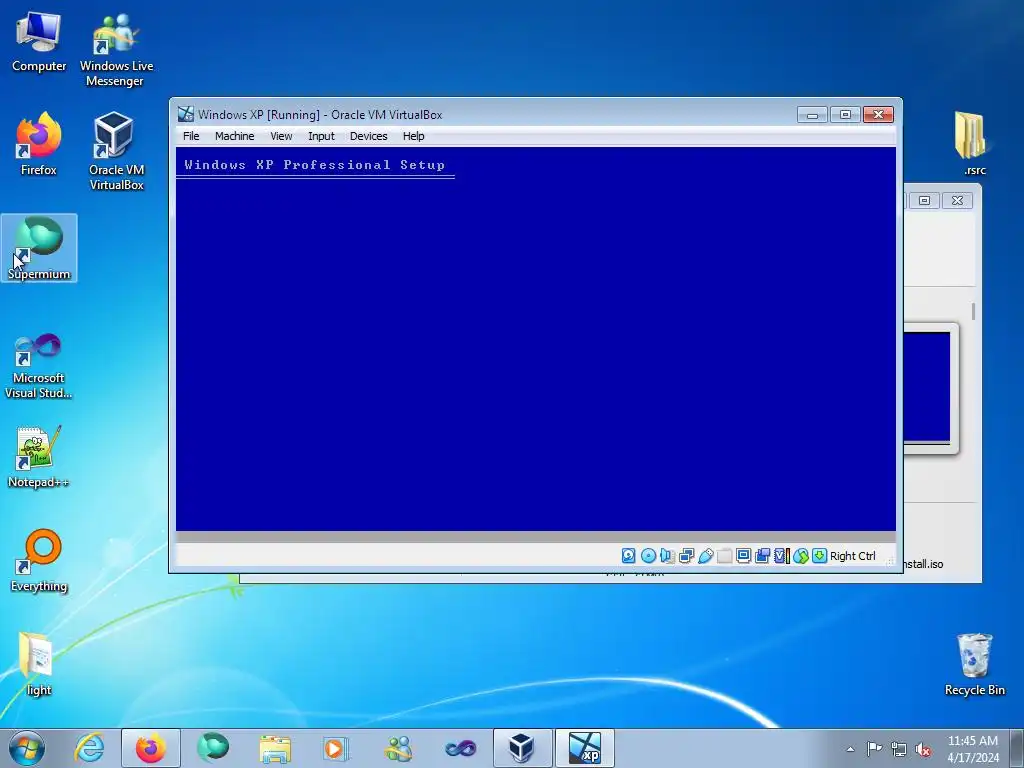This screenshot has width=1024, height=768.
Task: Click the Show desktop strip
Action: [1017, 748]
